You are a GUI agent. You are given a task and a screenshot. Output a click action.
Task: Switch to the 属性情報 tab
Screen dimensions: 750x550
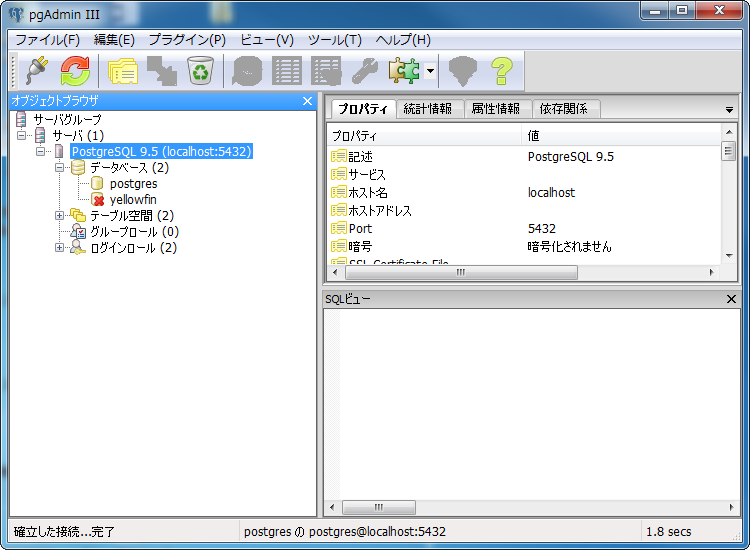pyautogui.click(x=496, y=109)
